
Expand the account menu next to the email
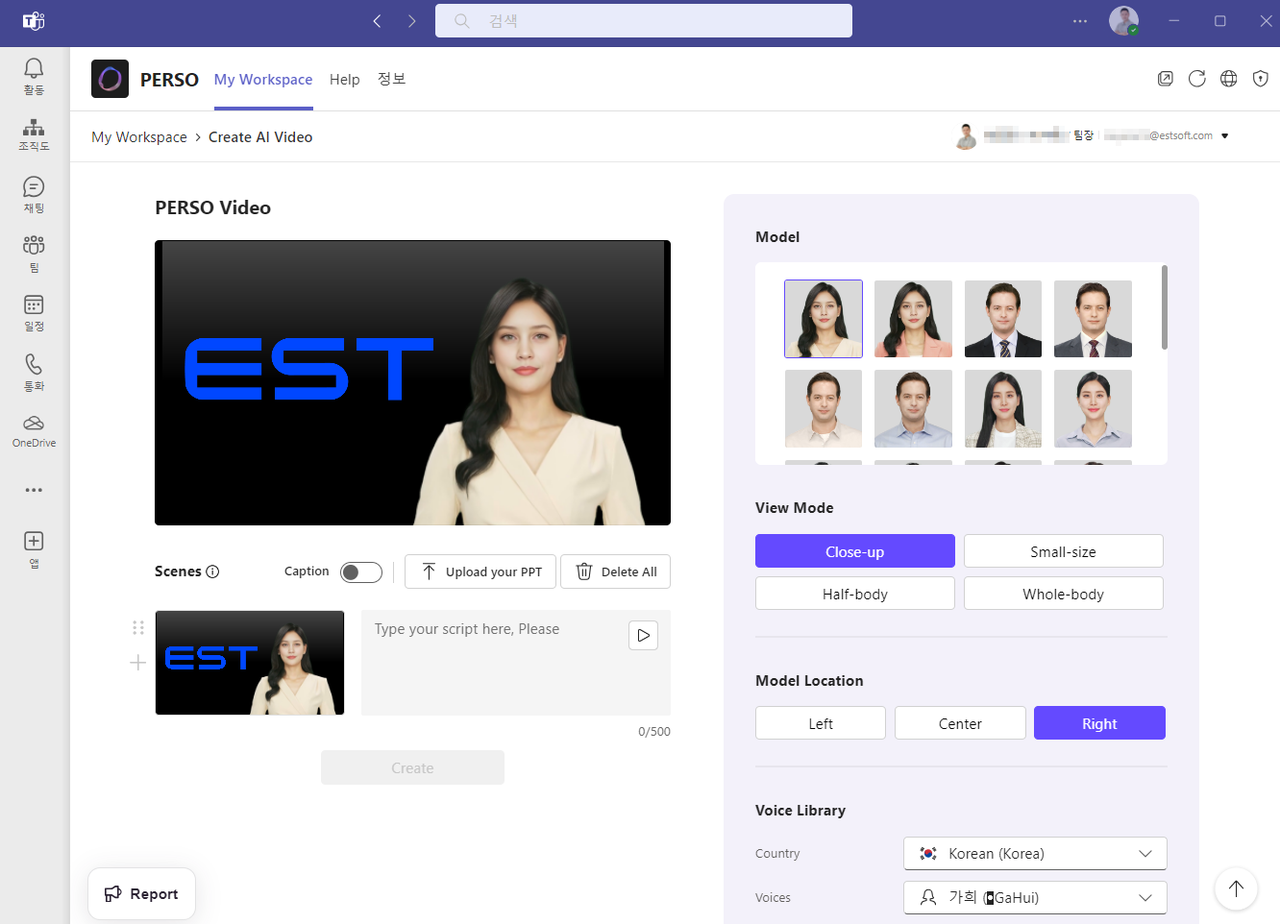click(x=1225, y=136)
